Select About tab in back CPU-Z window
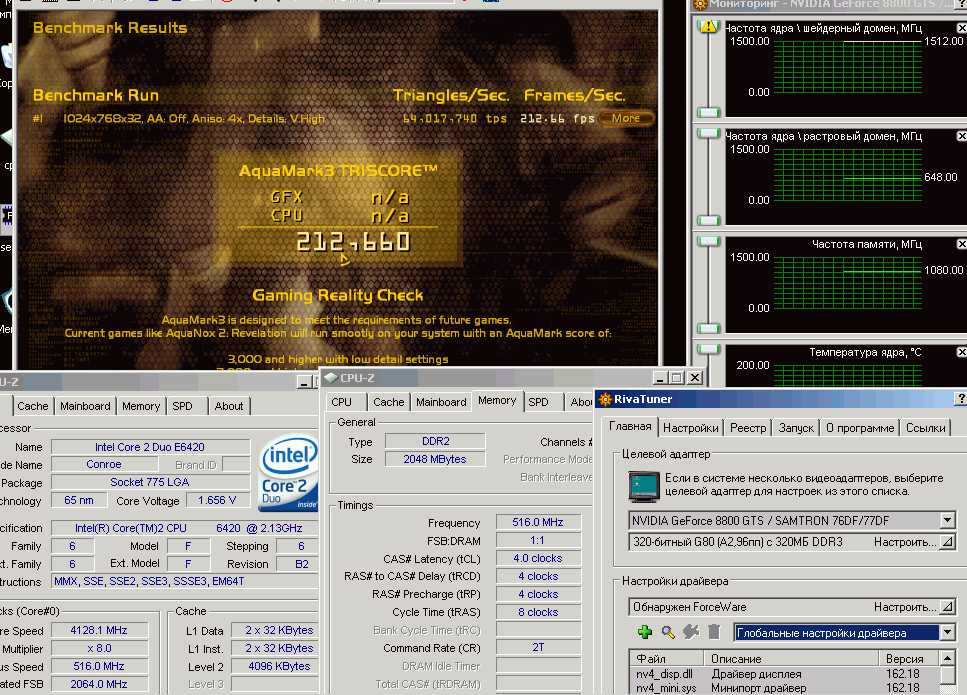967x695 pixels. pyautogui.click(x=229, y=406)
